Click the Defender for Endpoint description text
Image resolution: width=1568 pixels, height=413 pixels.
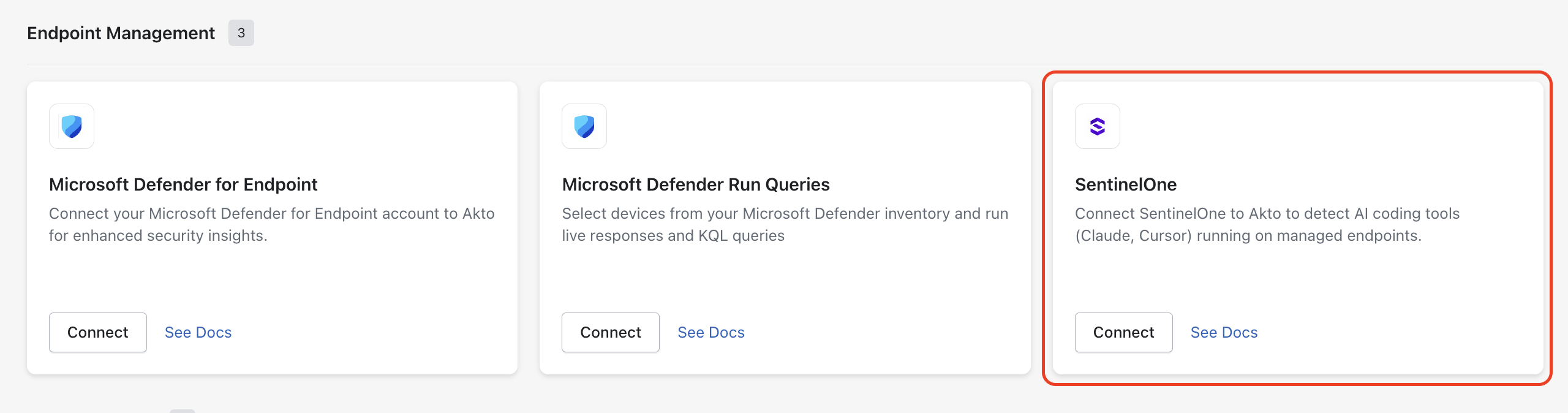tap(272, 224)
